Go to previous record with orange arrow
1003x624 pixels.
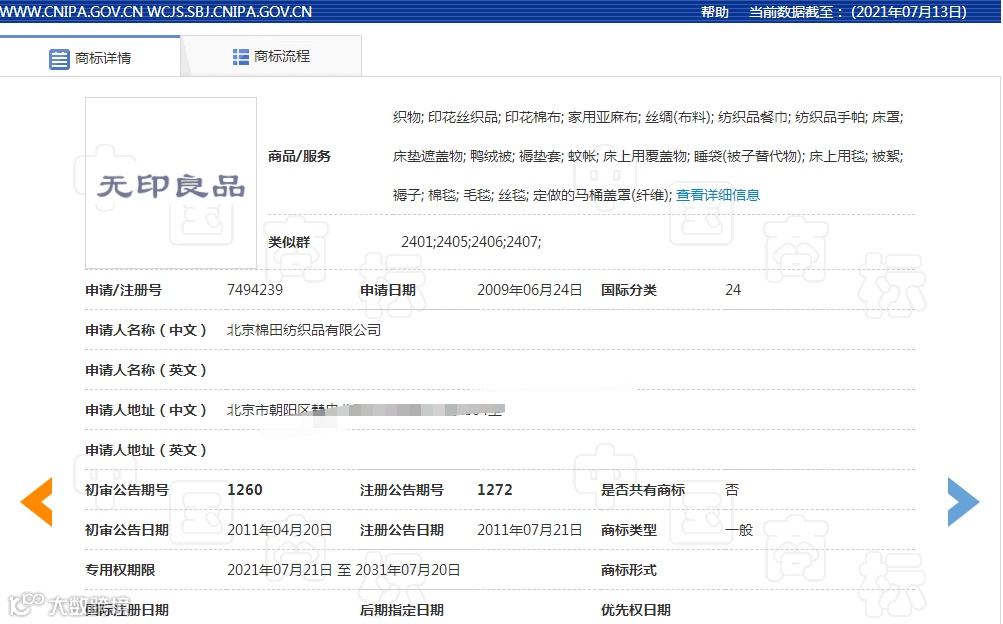pyautogui.click(x=36, y=502)
